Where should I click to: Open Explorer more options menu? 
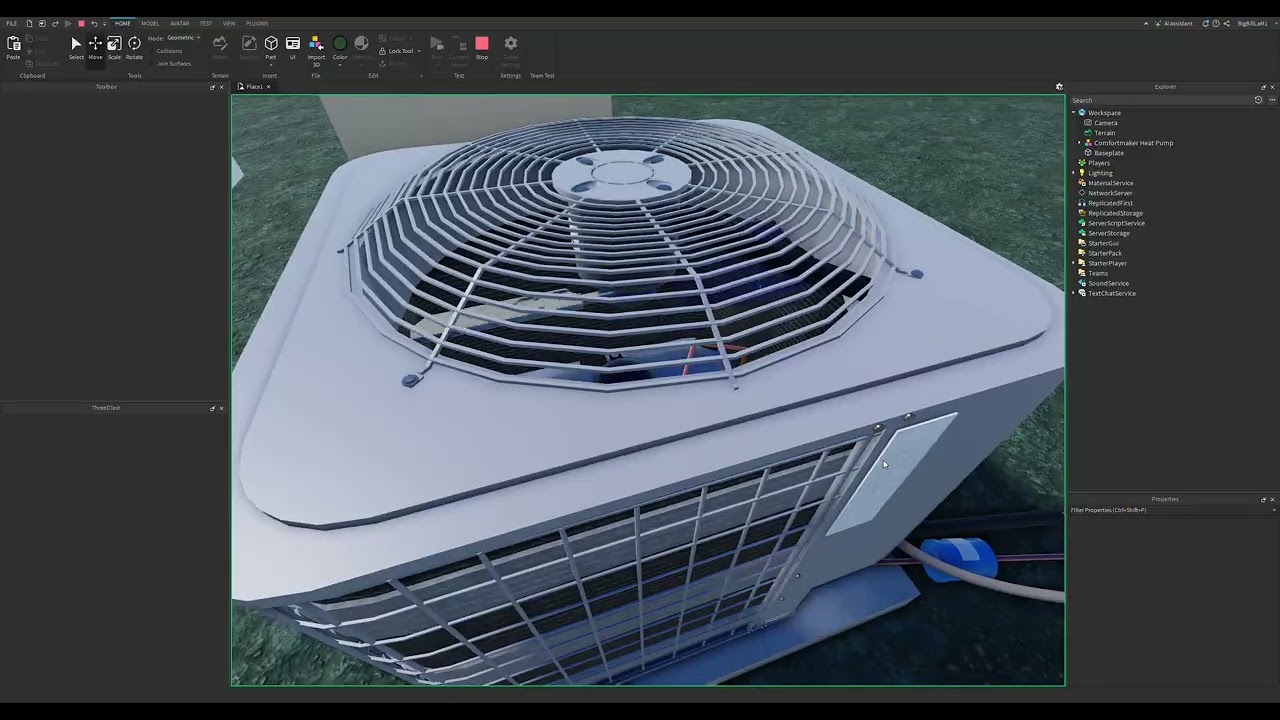1272,100
